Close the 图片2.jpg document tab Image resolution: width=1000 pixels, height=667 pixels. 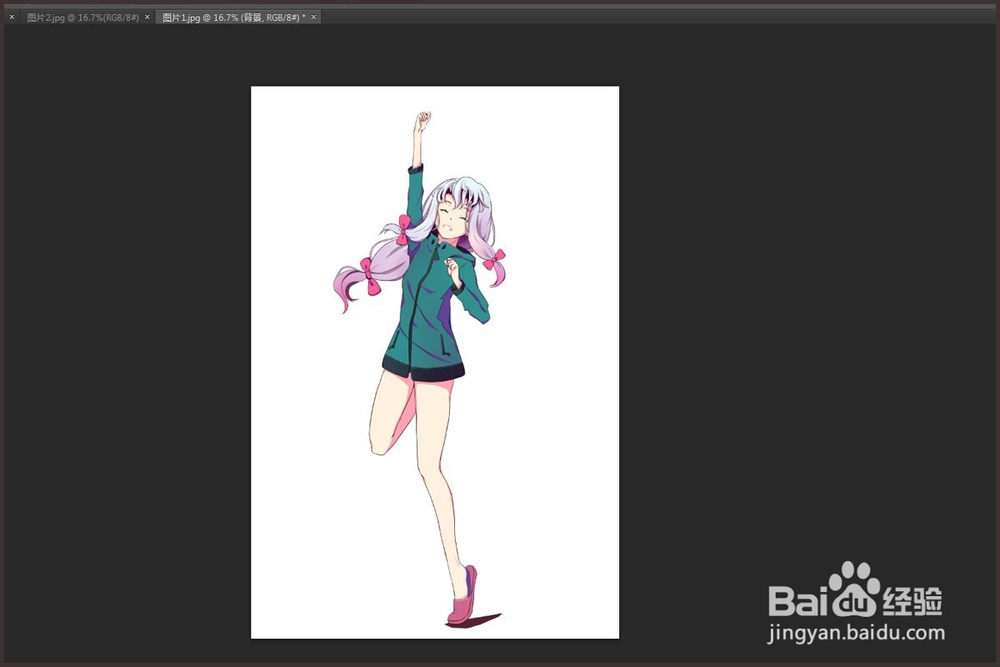147,17
